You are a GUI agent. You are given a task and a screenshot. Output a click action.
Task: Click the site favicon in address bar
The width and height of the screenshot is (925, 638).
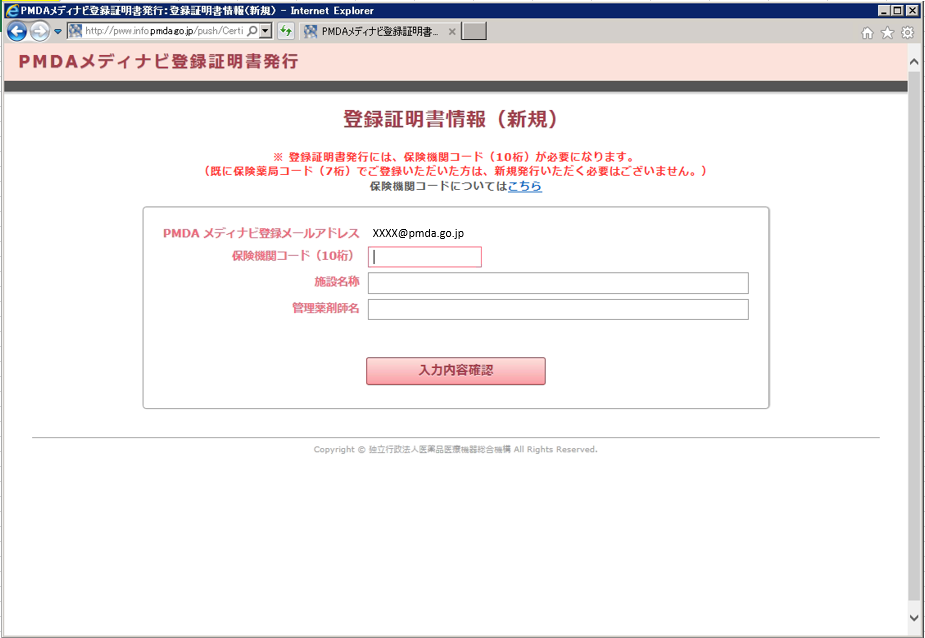(75, 31)
